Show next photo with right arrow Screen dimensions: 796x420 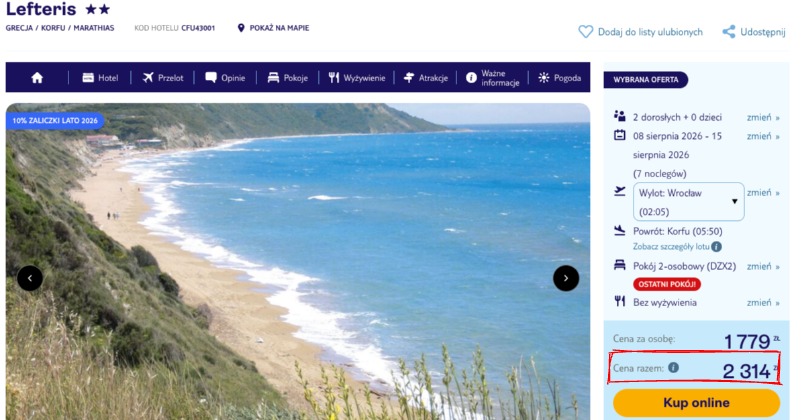coord(566,278)
